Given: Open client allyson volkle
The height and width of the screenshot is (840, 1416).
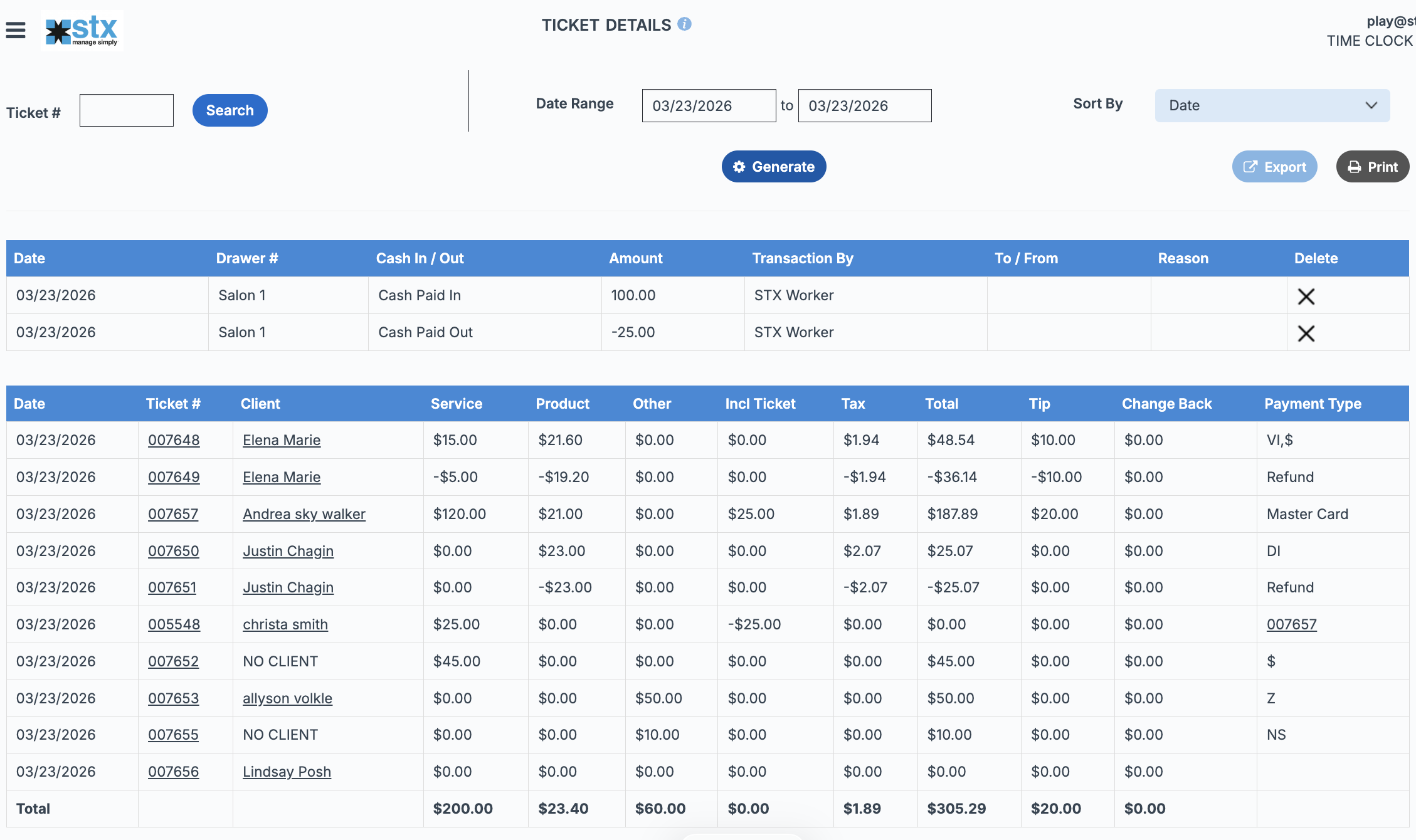Looking at the screenshot, I should tap(287, 698).
